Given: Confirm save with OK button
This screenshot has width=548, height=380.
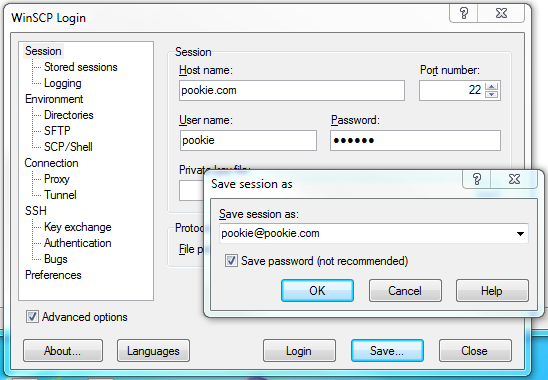Looking at the screenshot, I should tap(317, 291).
